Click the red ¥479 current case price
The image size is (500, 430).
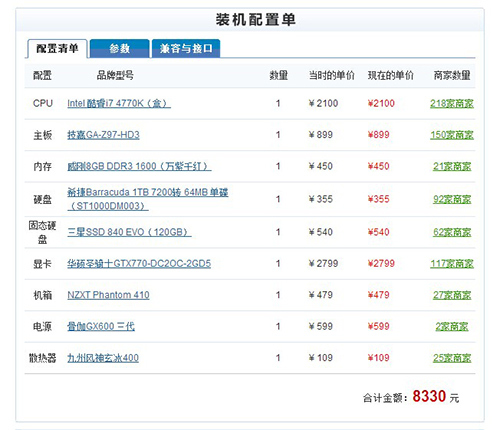click(378, 295)
